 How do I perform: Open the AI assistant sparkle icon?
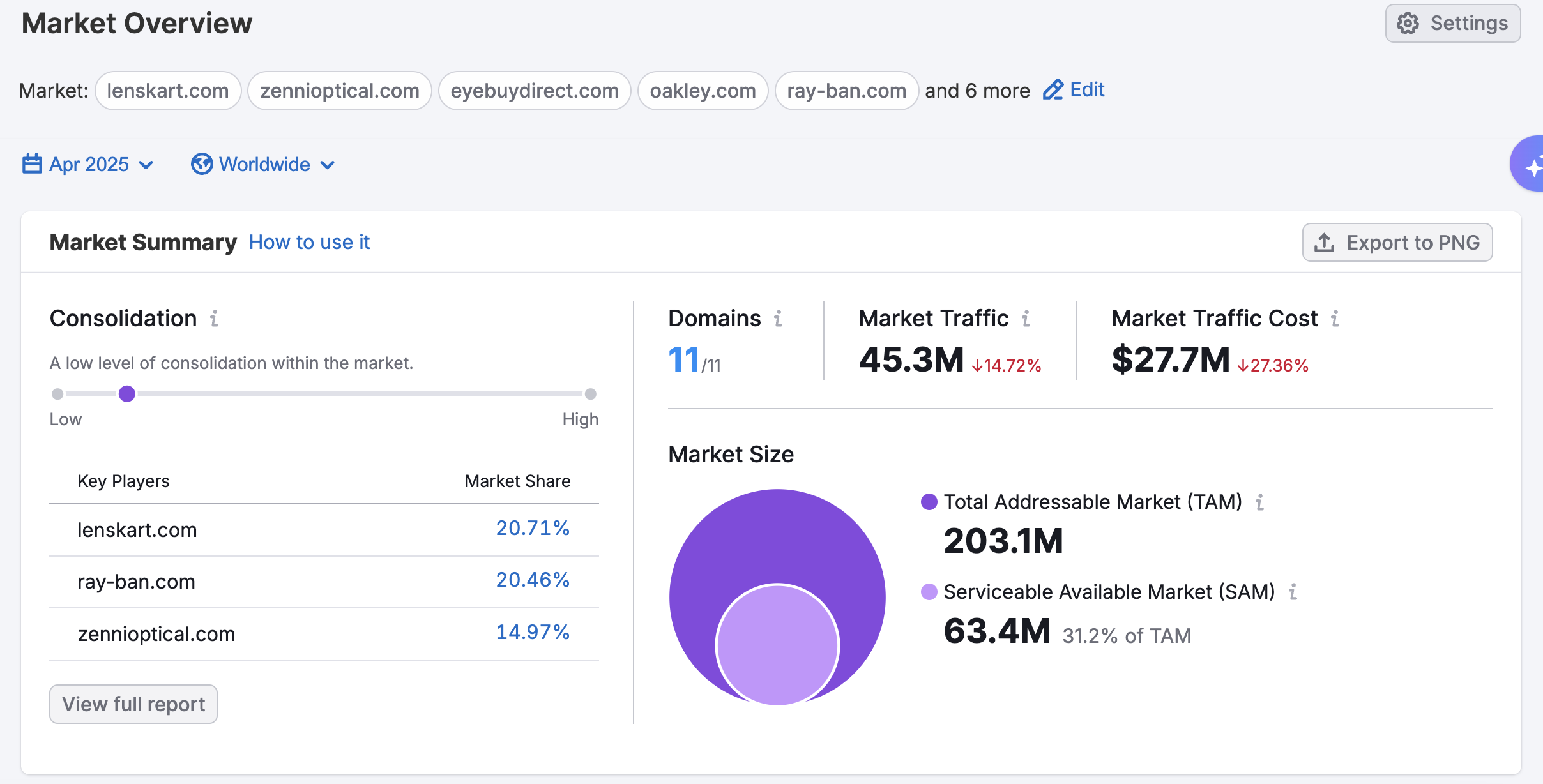(1532, 167)
